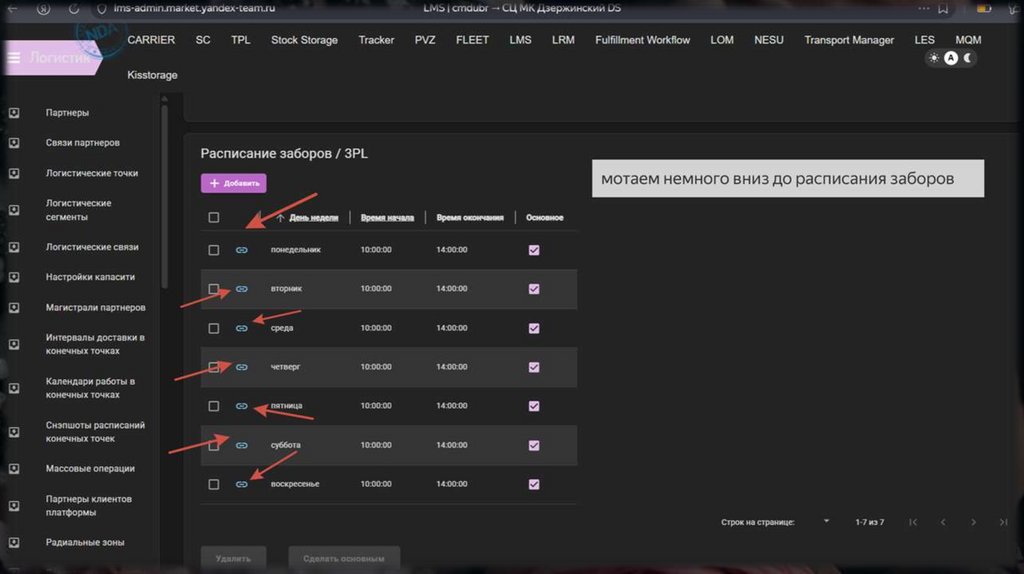The height and width of the screenshot is (574, 1024).
Task: Toggle select-all checkbox in table header
Action: tap(214, 217)
